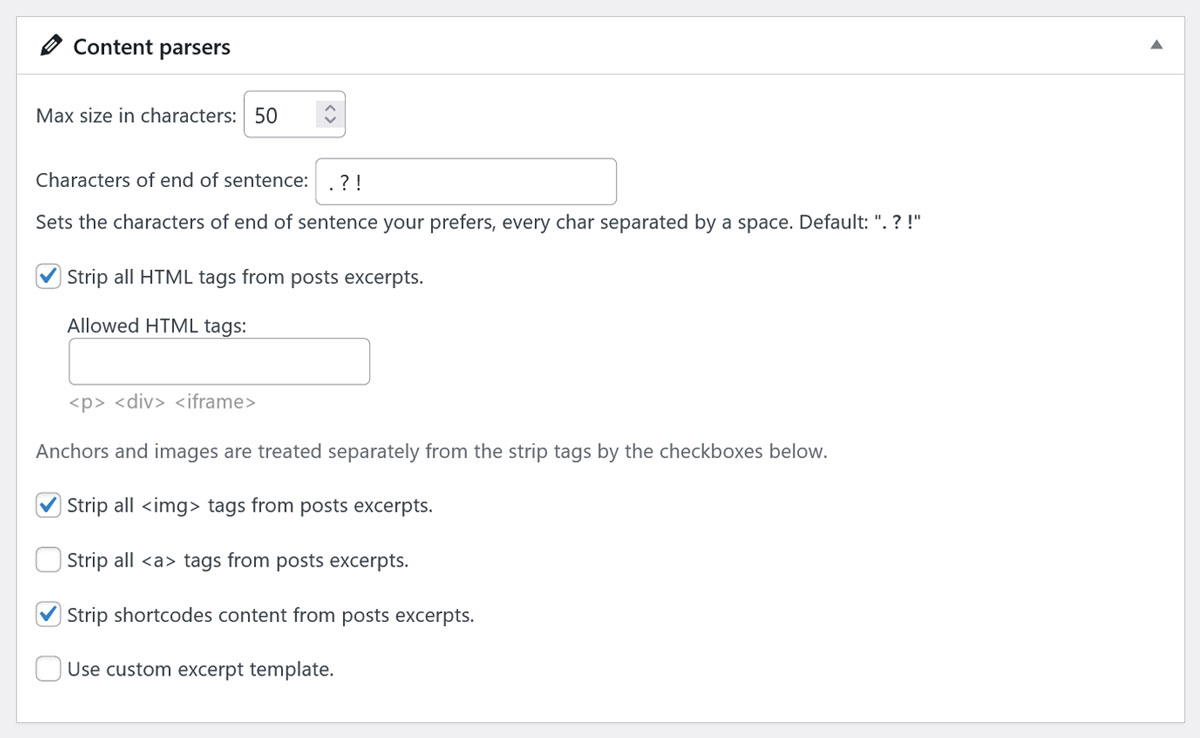The image size is (1200, 738).
Task: Decrement max size using the stepper down arrow
Action: pyautogui.click(x=328, y=120)
